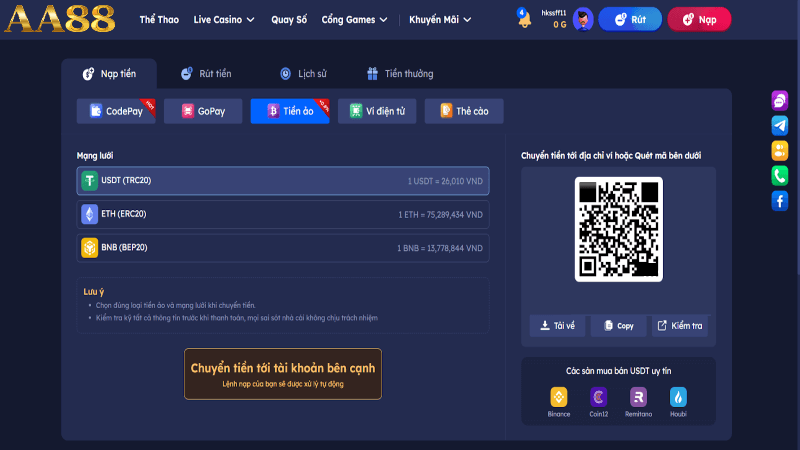Click the red Nạp button
The image size is (800, 450).
coord(699,19)
